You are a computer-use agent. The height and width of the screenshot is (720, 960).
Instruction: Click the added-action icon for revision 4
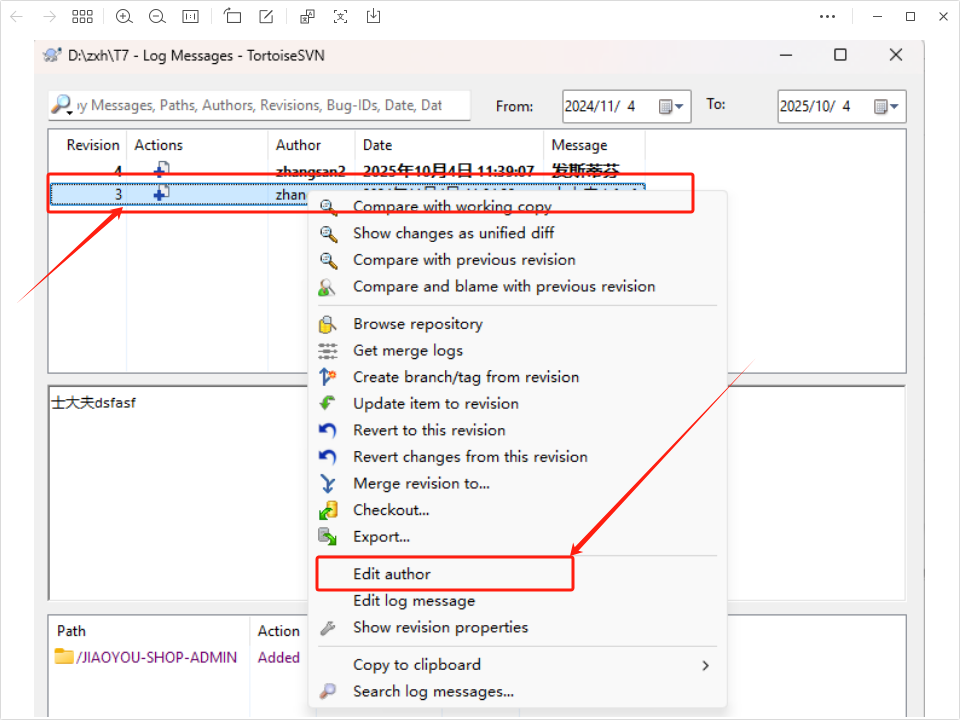tap(161, 169)
